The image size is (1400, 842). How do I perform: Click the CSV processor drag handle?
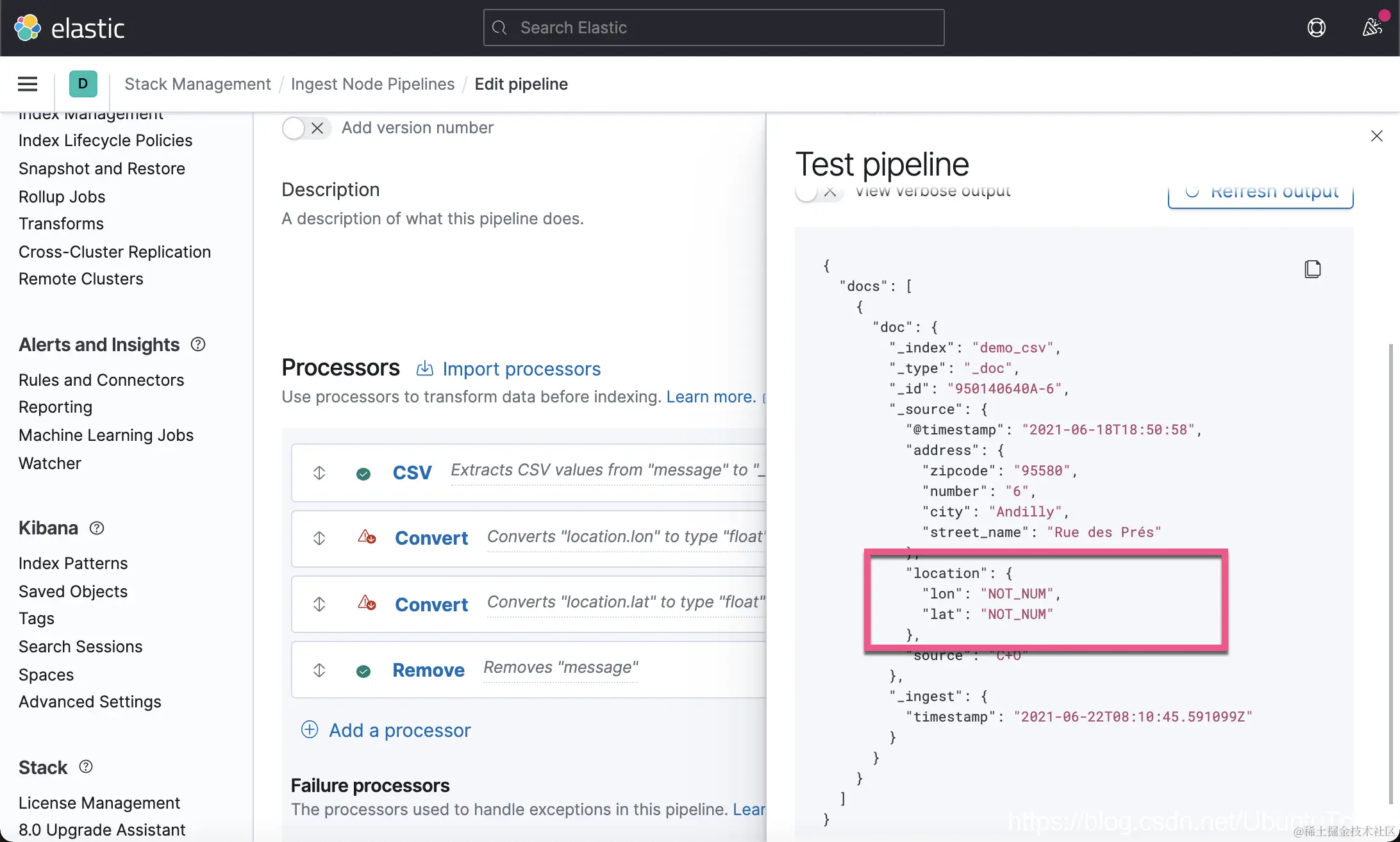[319, 473]
